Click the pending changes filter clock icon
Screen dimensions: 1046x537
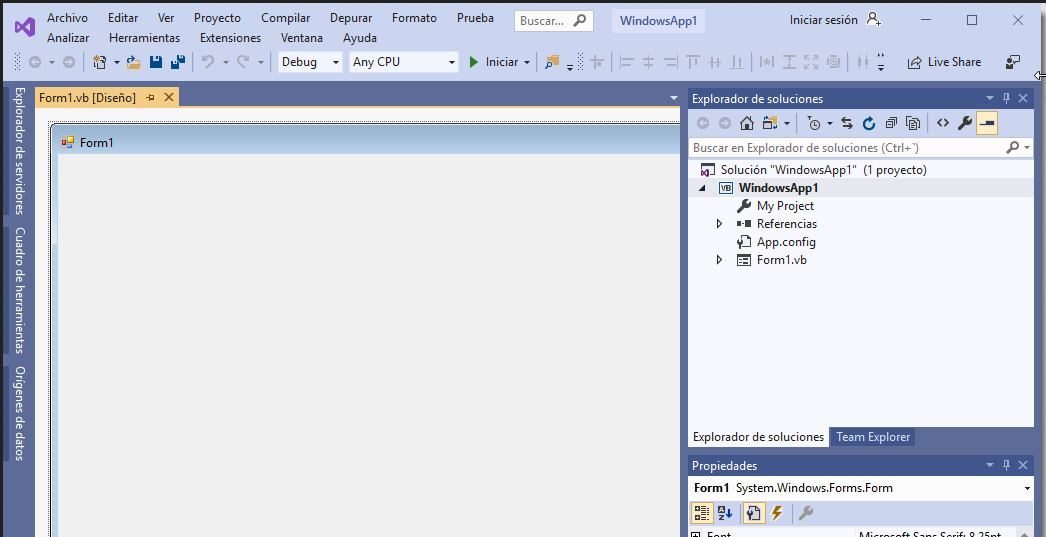coord(814,123)
